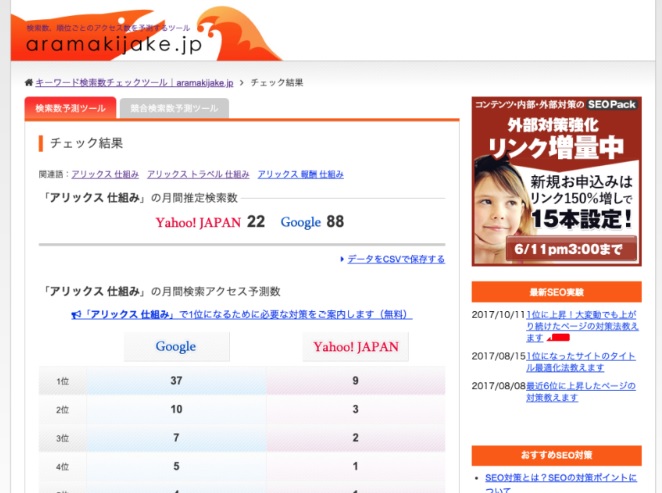Click the Yahoo! JAPAN logo in monthly search count
This screenshot has height=493, width=662.
(198, 222)
